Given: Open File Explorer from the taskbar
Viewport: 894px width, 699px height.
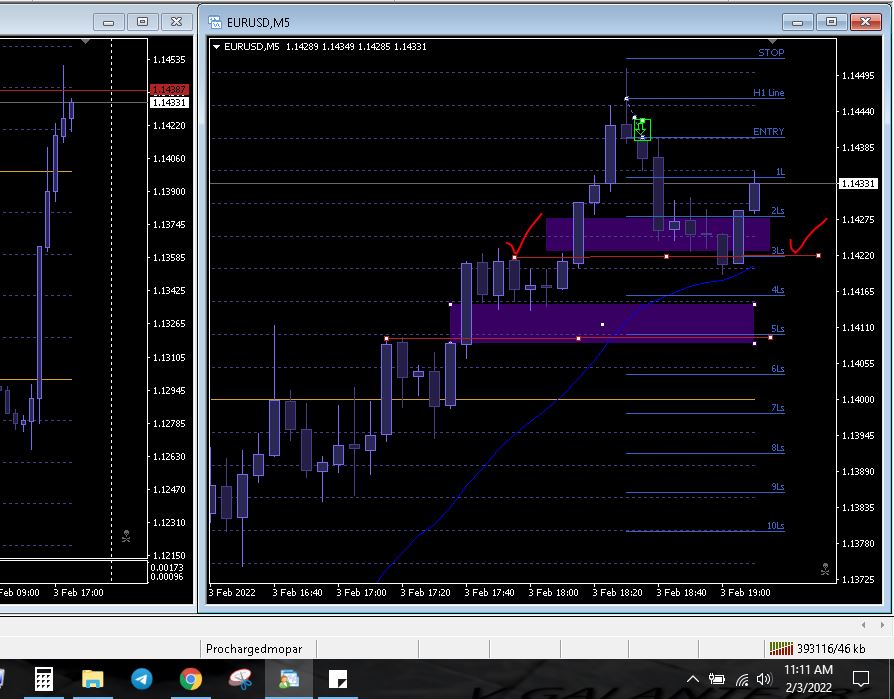Looking at the screenshot, I should click(92, 679).
